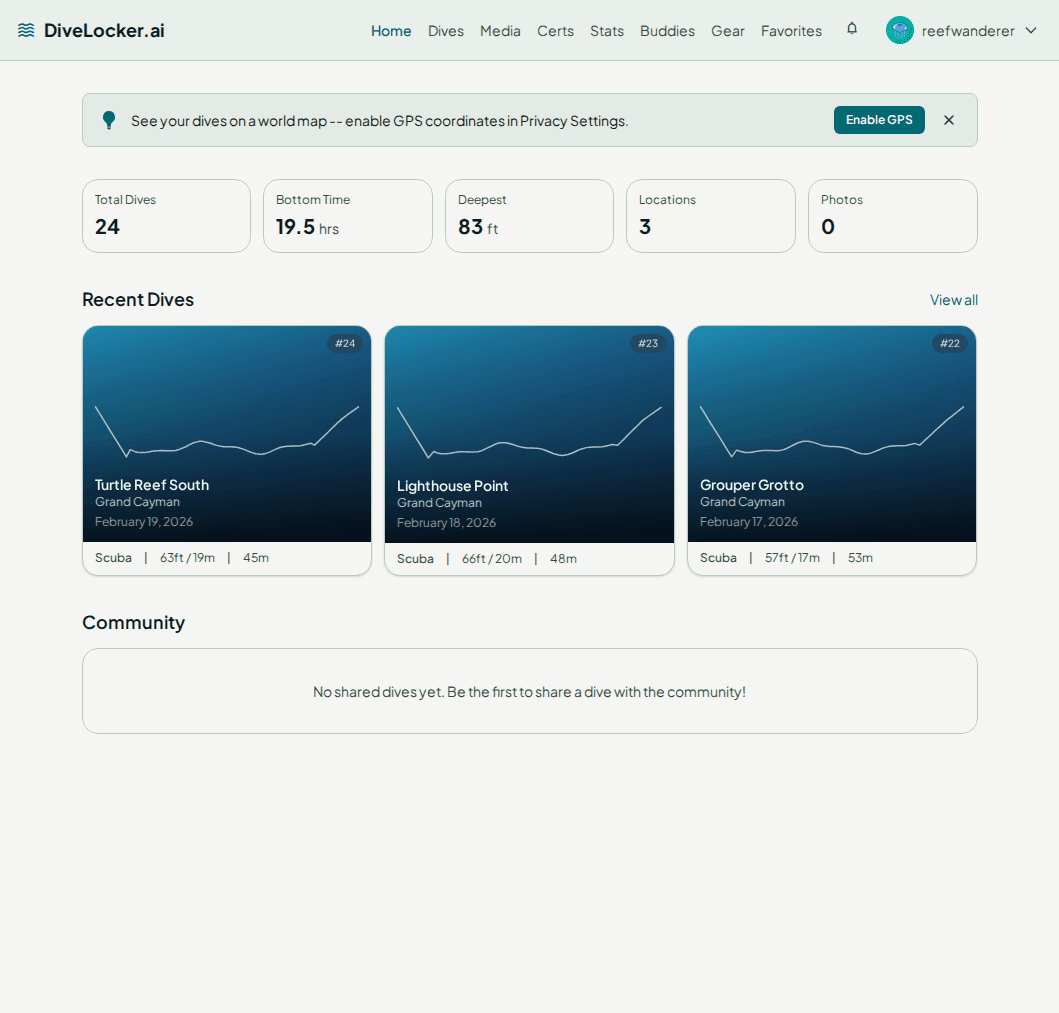Screen dimensions: 1059x1013
Task: Click the 63ft / 19m depth value
Action: (x=187, y=558)
